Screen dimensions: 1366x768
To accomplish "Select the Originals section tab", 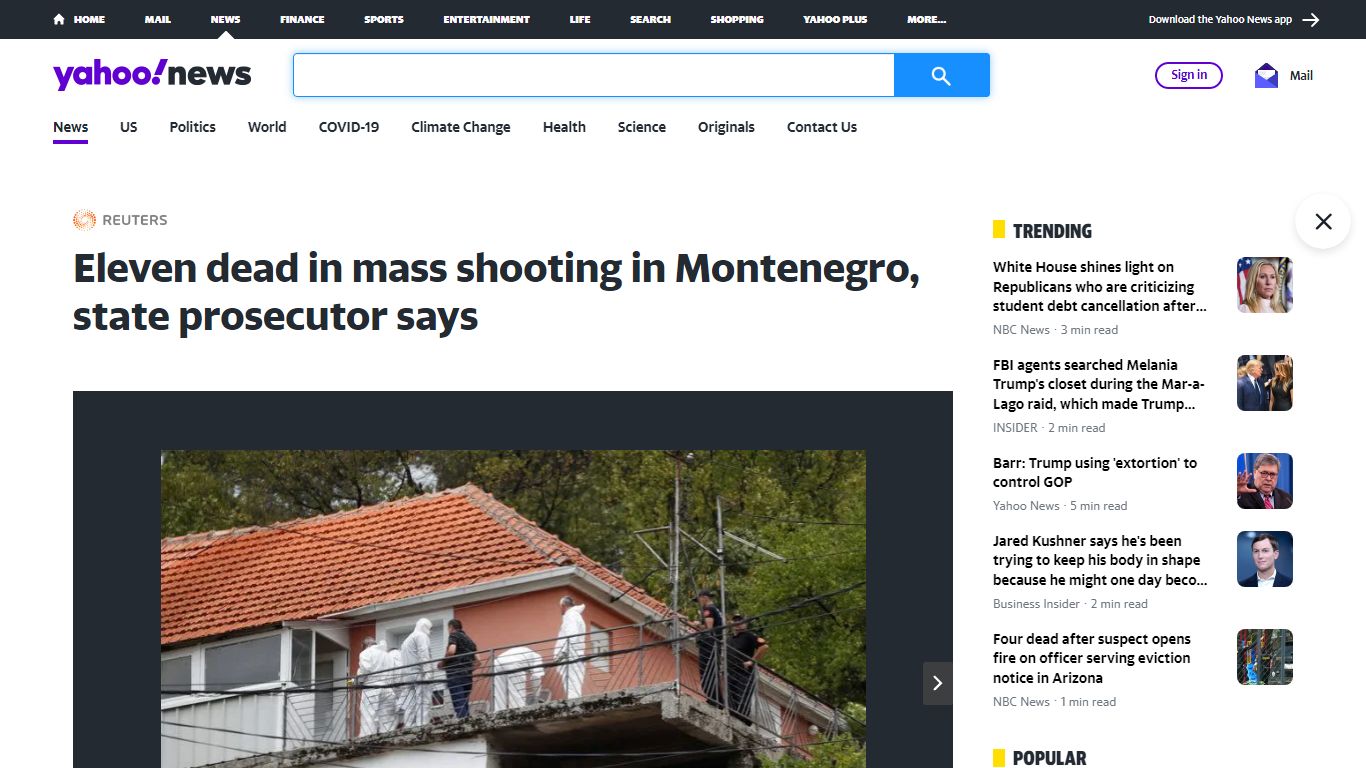I will [726, 127].
